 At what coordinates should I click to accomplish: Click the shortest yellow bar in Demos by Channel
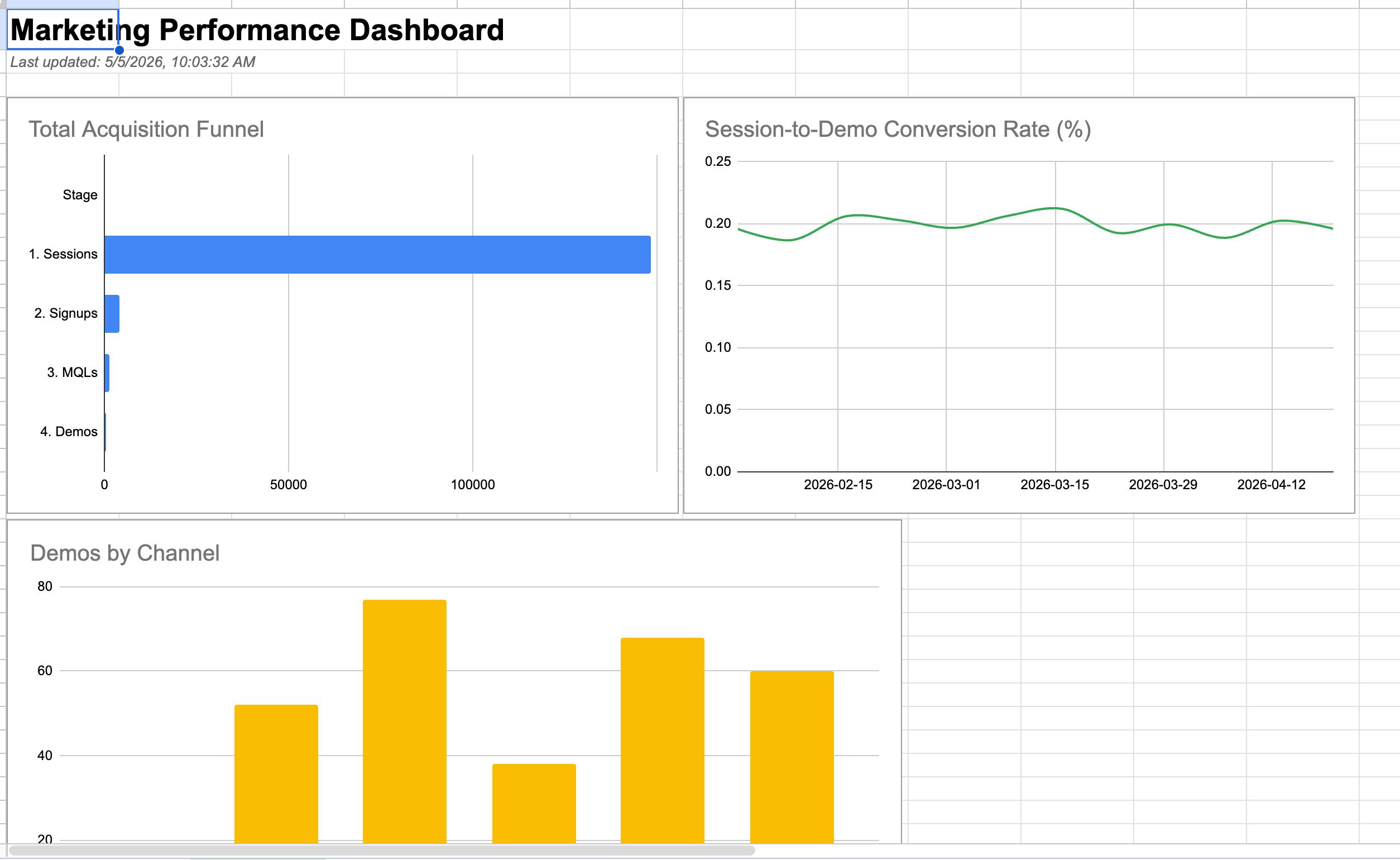tap(534, 803)
